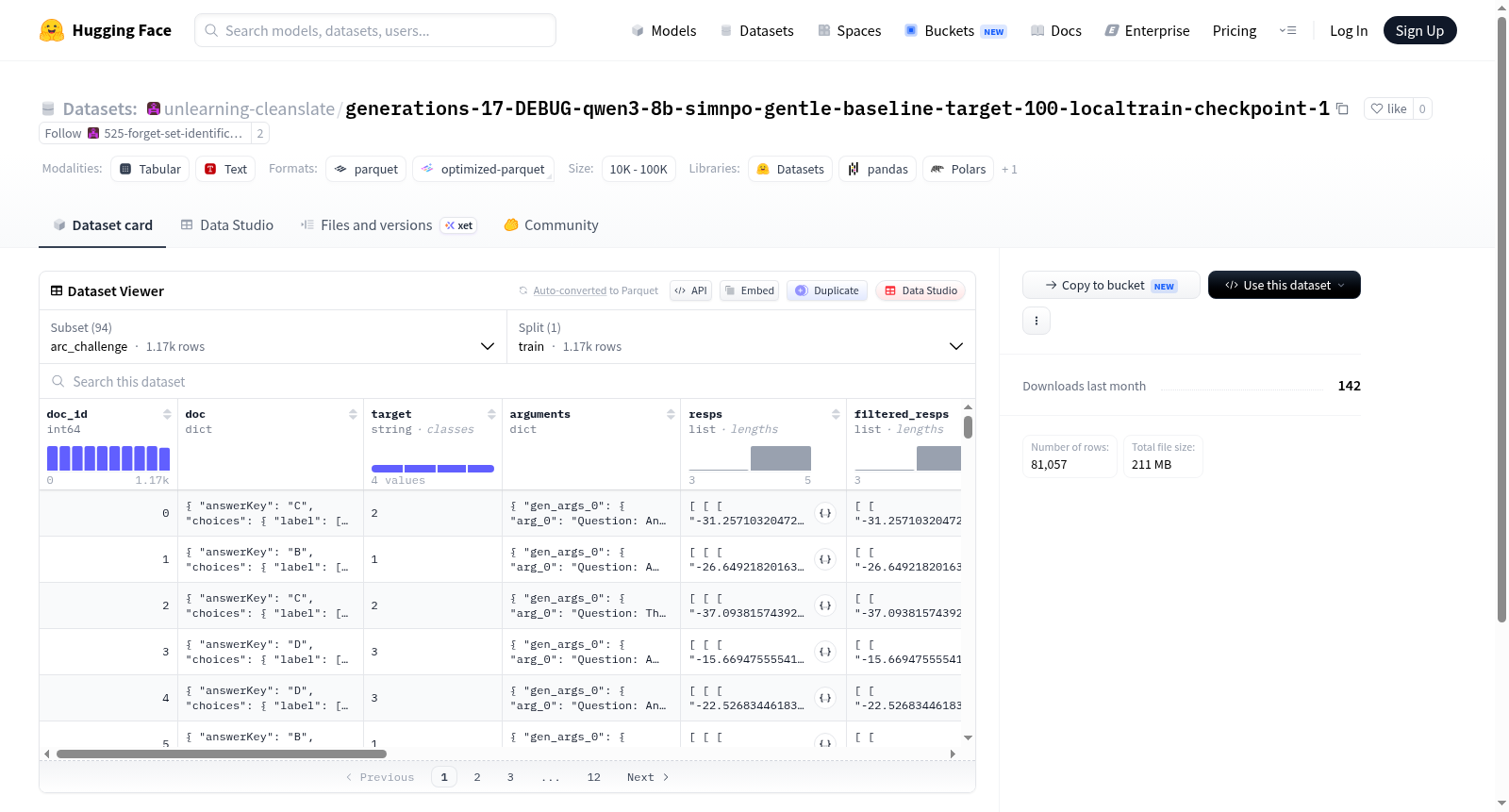Expand the resps JSON braces icon in row 3
1509x812 pixels.
tap(825, 652)
